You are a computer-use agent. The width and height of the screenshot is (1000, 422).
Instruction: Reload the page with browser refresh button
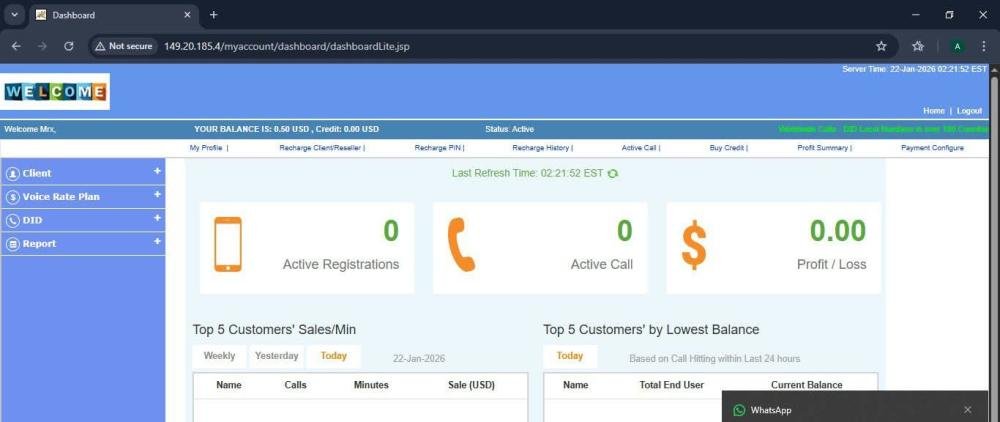(x=69, y=46)
